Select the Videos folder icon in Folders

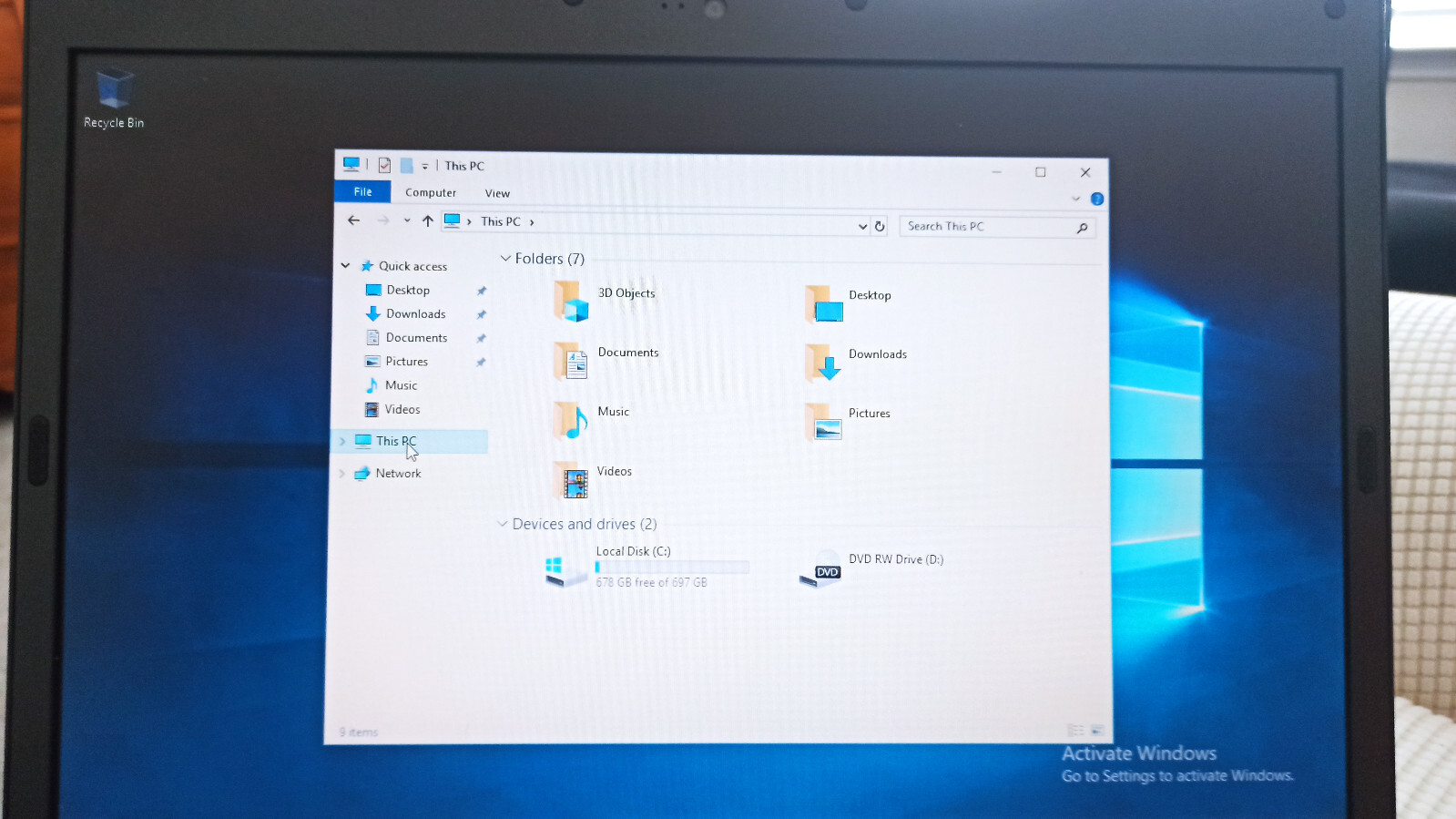572,479
